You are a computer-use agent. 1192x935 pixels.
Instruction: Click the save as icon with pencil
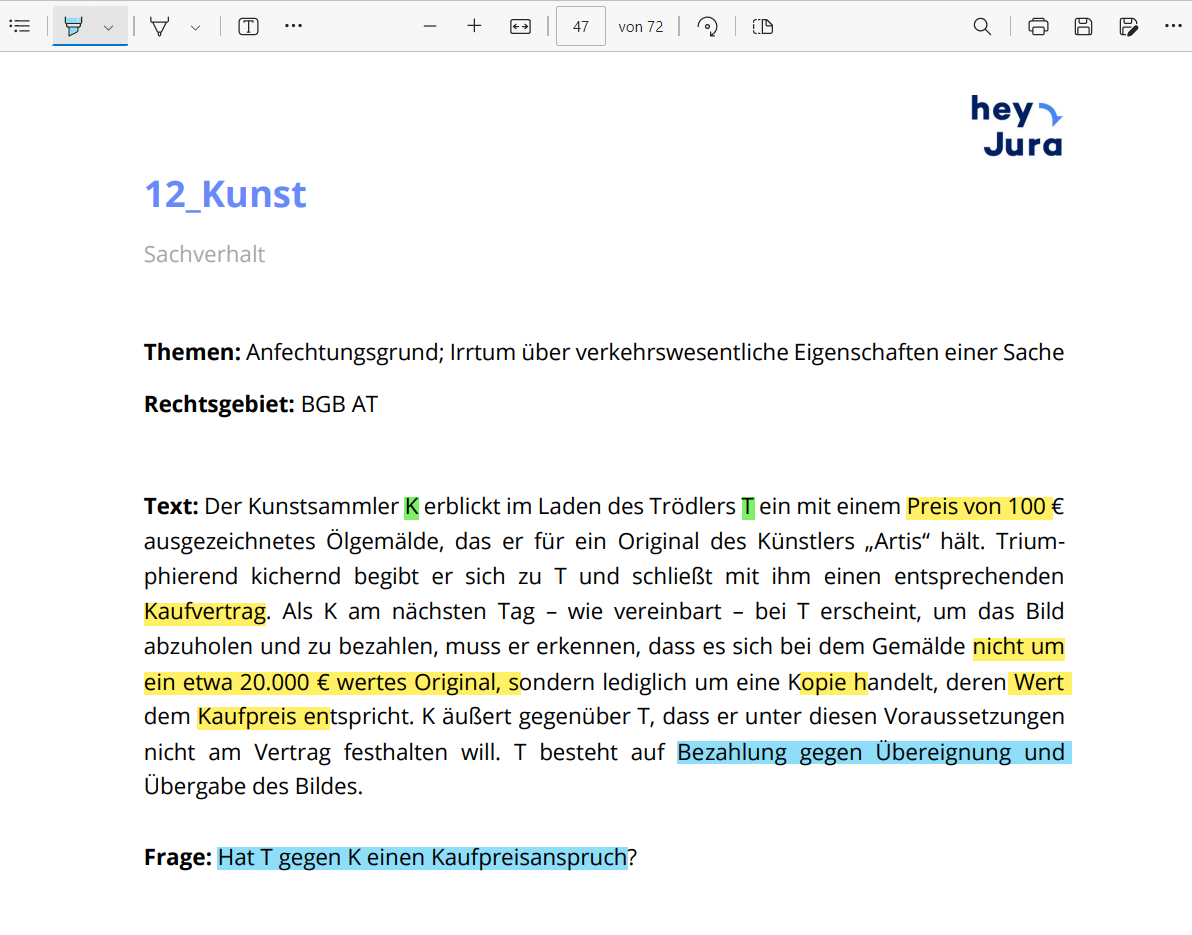[1128, 27]
